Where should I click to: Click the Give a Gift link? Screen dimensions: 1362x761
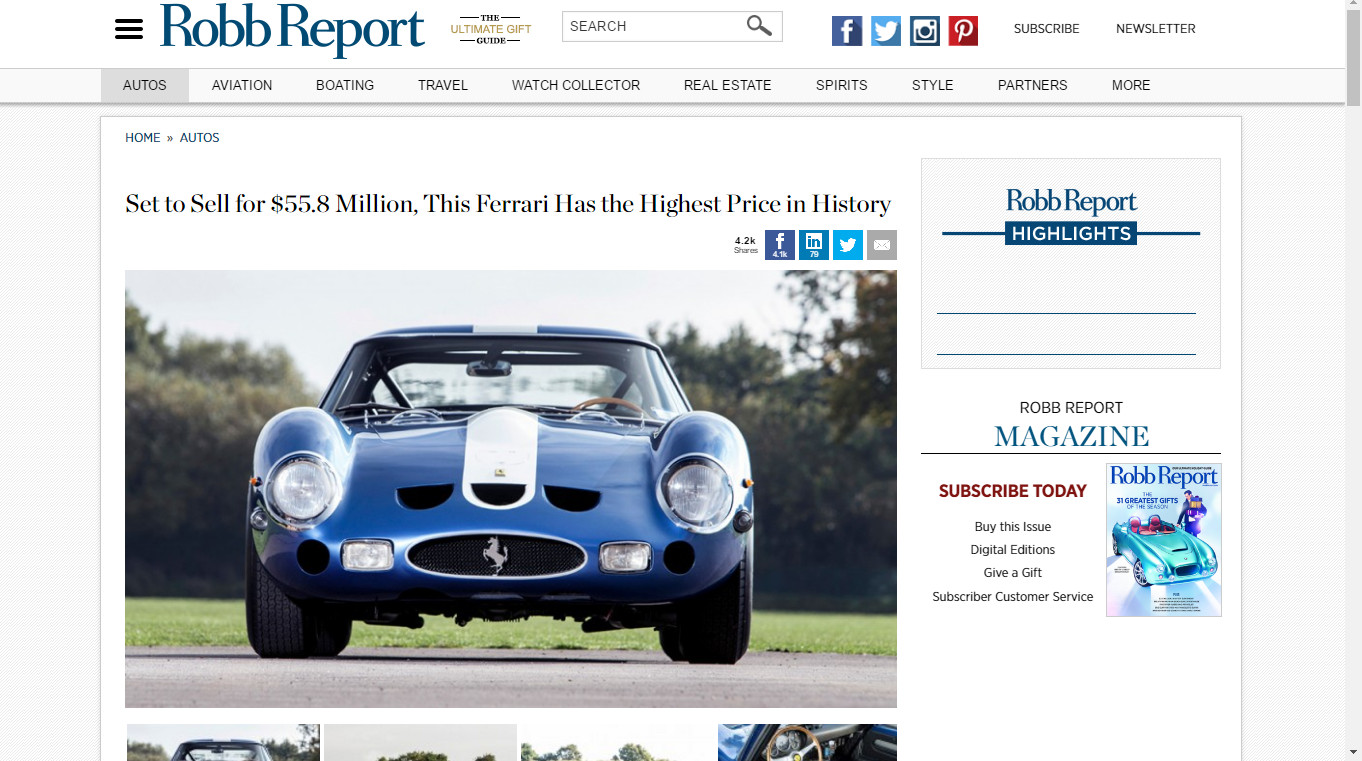click(x=1013, y=573)
